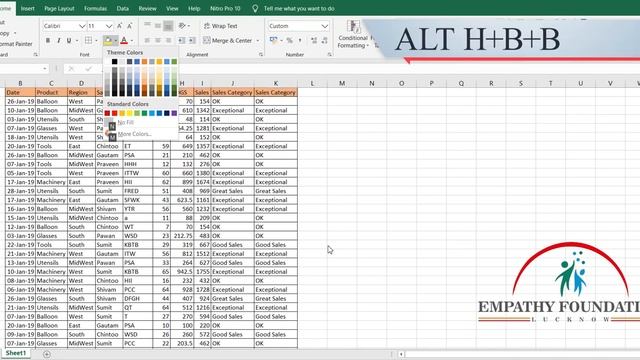Apply Bottom Align to the cells
Viewport: 640px width, 360px height.
pos(168,26)
